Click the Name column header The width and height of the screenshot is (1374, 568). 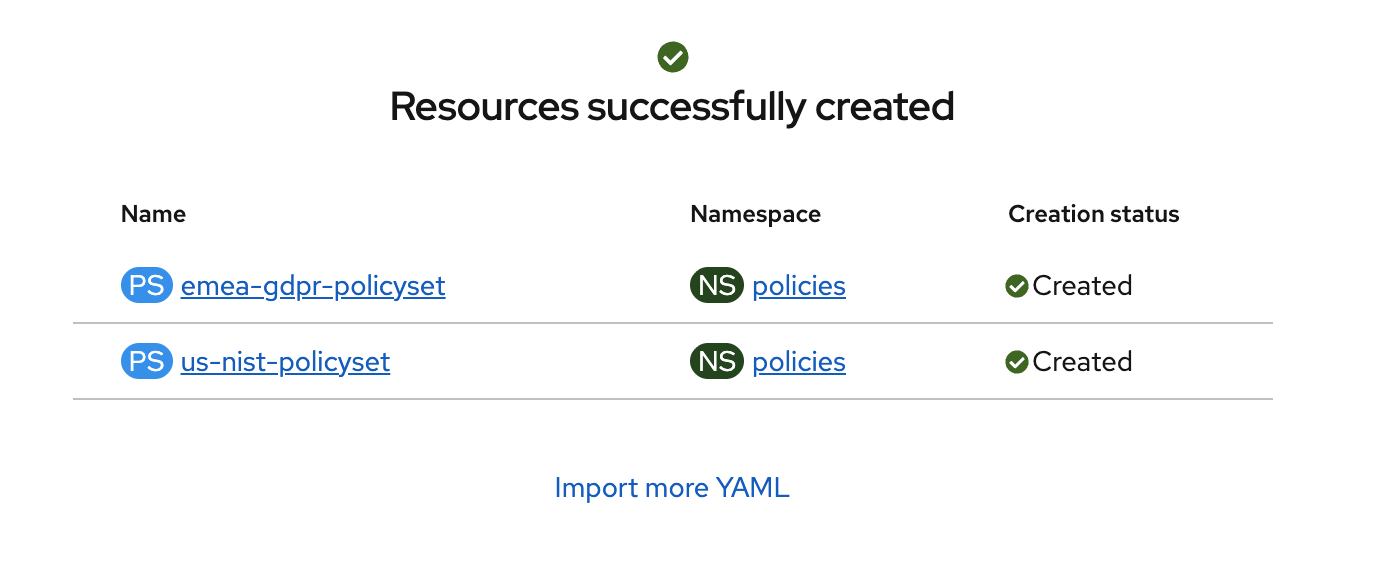tap(153, 214)
